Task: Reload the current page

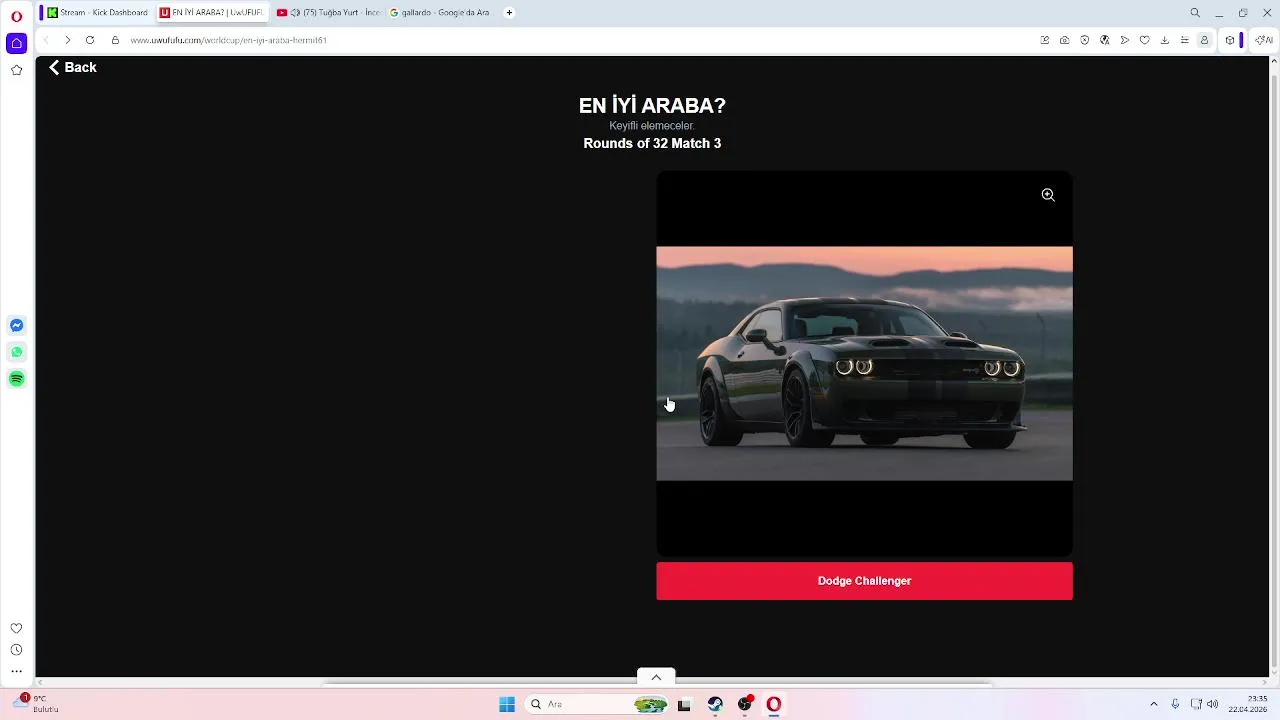Action: click(x=90, y=40)
